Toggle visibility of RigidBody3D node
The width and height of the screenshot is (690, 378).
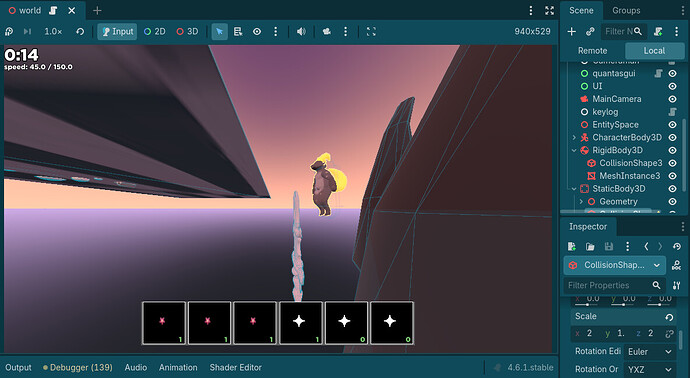tap(672, 150)
